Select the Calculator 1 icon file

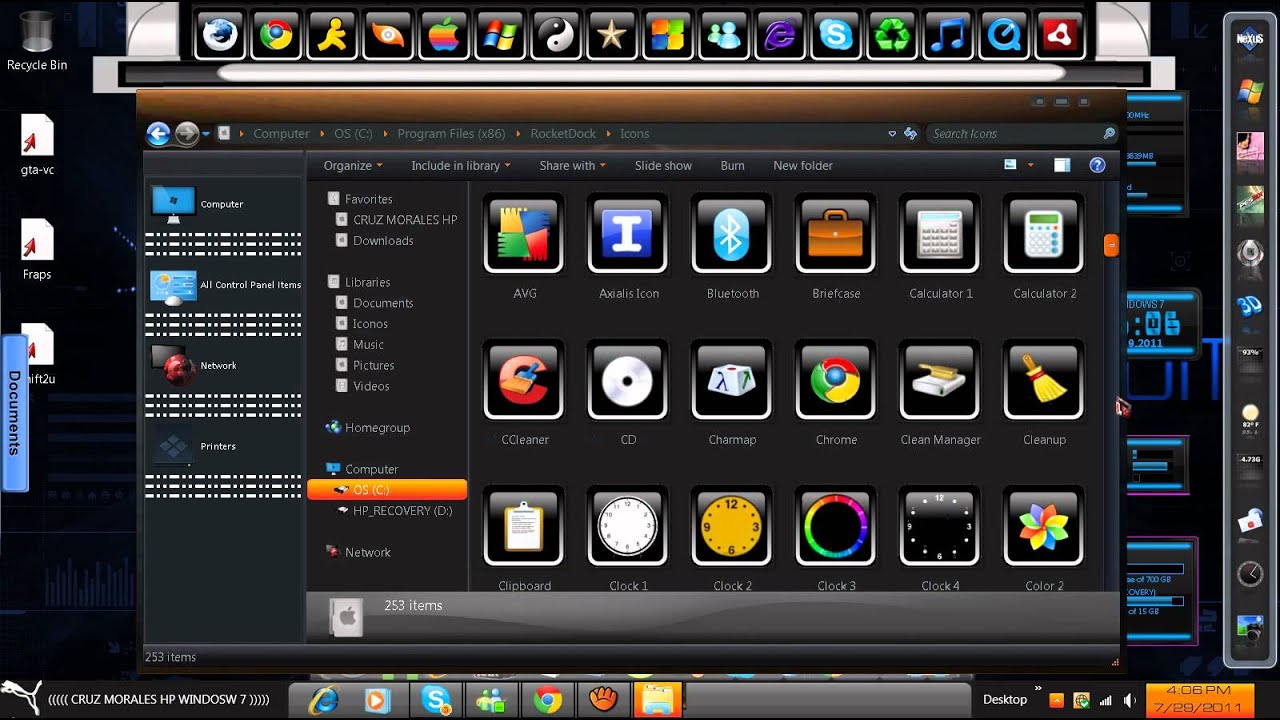(x=940, y=245)
